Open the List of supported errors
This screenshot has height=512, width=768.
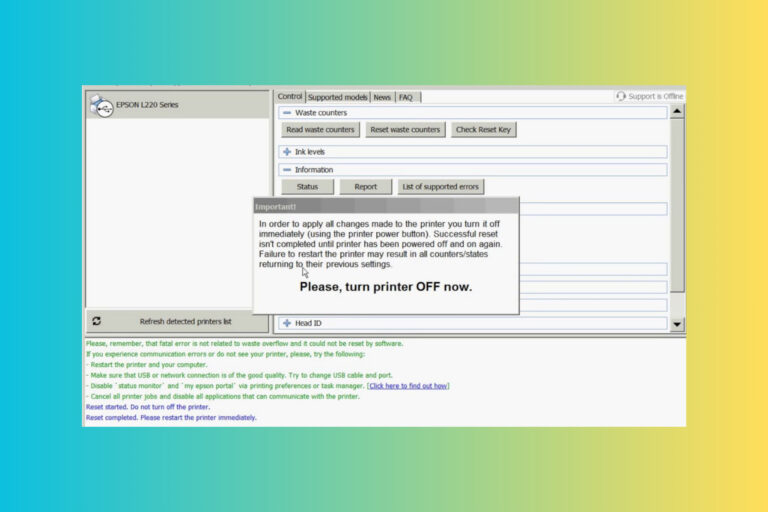440,187
